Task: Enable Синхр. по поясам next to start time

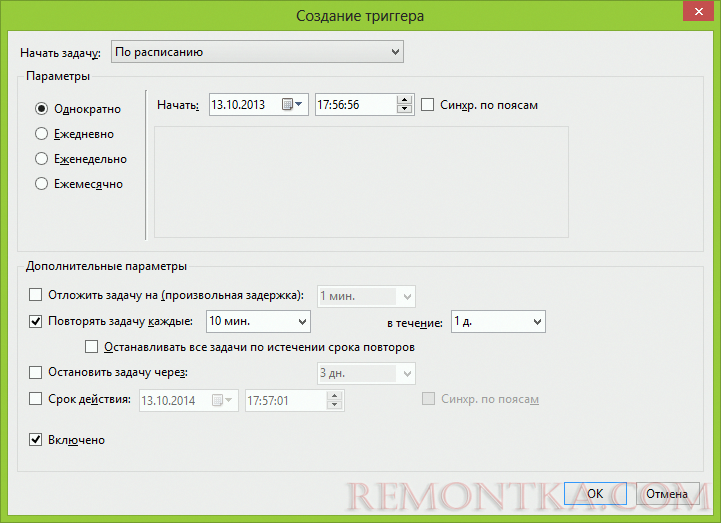Action: pyautogui.click(x=428, y=105)
